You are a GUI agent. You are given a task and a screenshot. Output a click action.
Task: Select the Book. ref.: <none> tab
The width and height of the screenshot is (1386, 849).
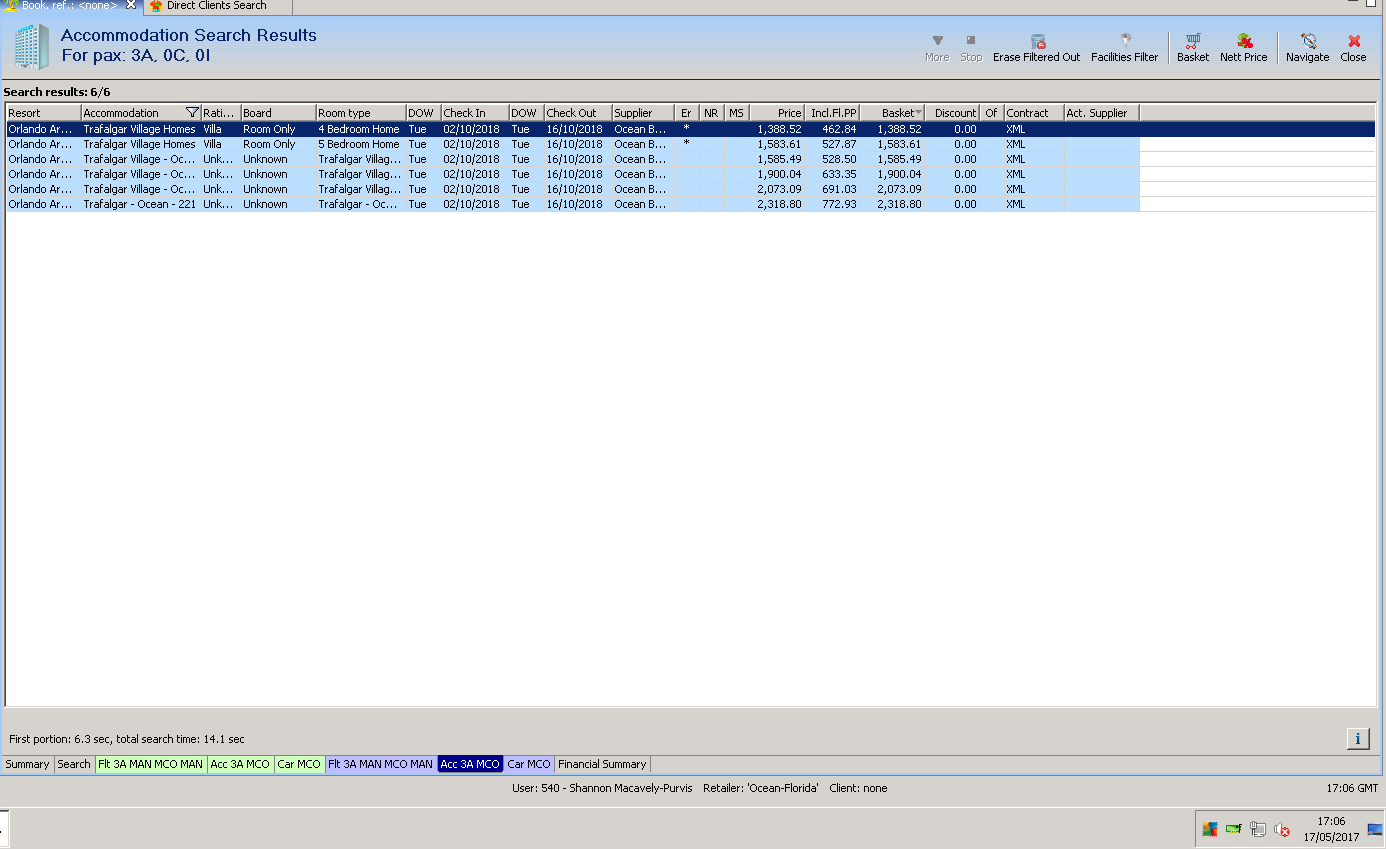(70, 6)
